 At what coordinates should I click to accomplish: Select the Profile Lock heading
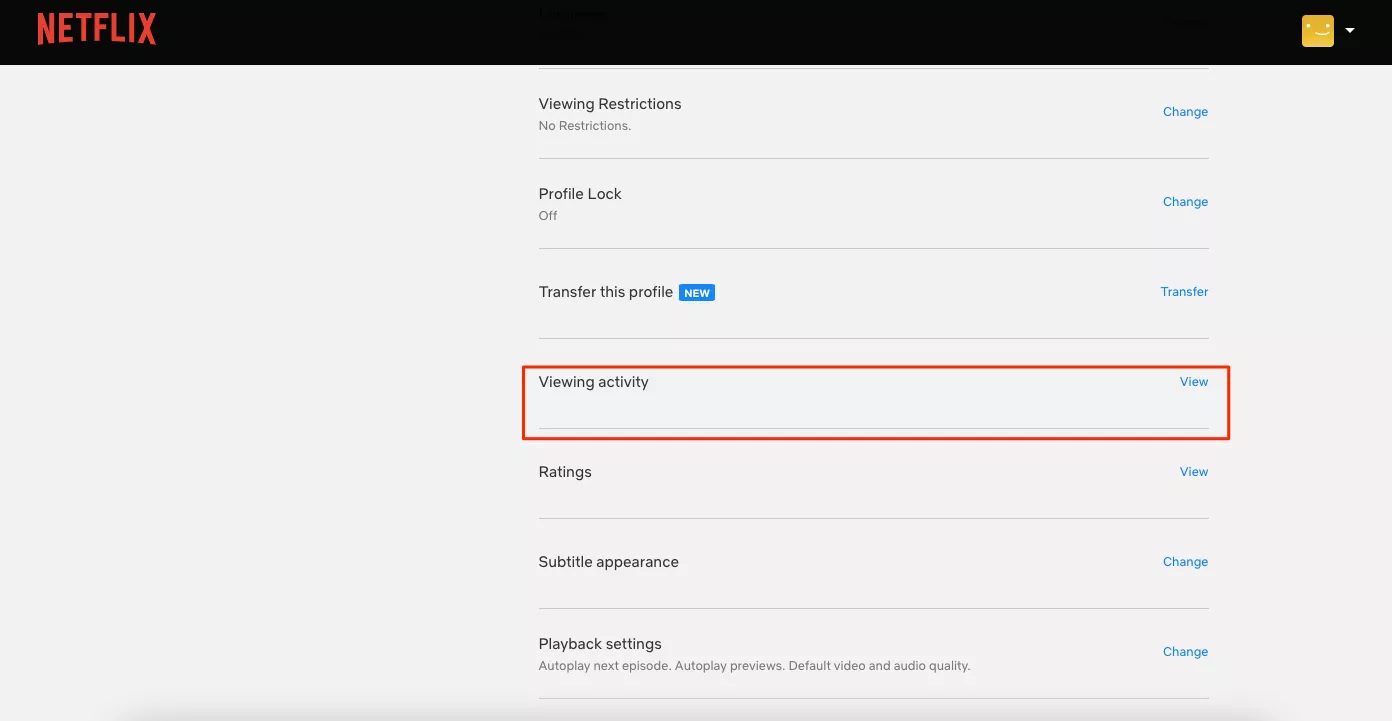[x=579, y=194]
